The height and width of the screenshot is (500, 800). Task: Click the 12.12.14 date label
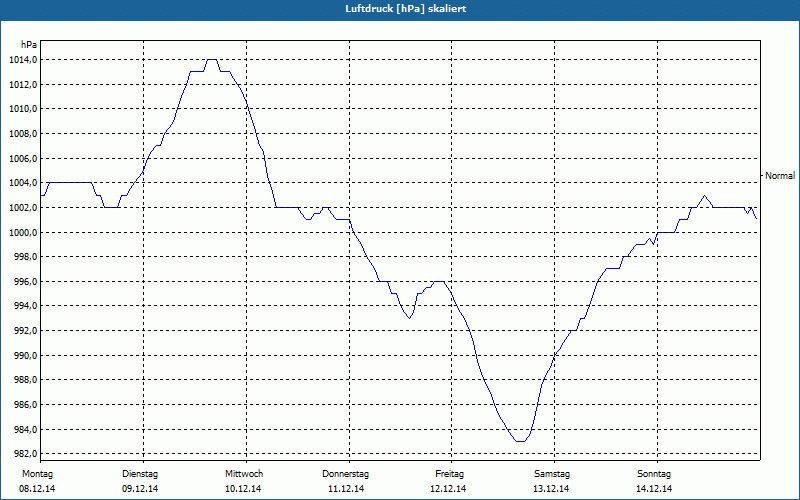click(448, 489)
